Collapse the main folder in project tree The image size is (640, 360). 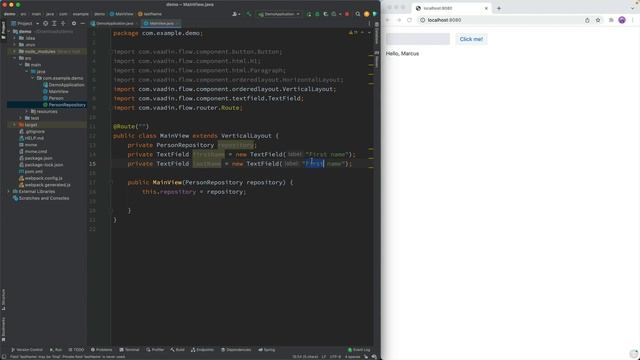20,65
